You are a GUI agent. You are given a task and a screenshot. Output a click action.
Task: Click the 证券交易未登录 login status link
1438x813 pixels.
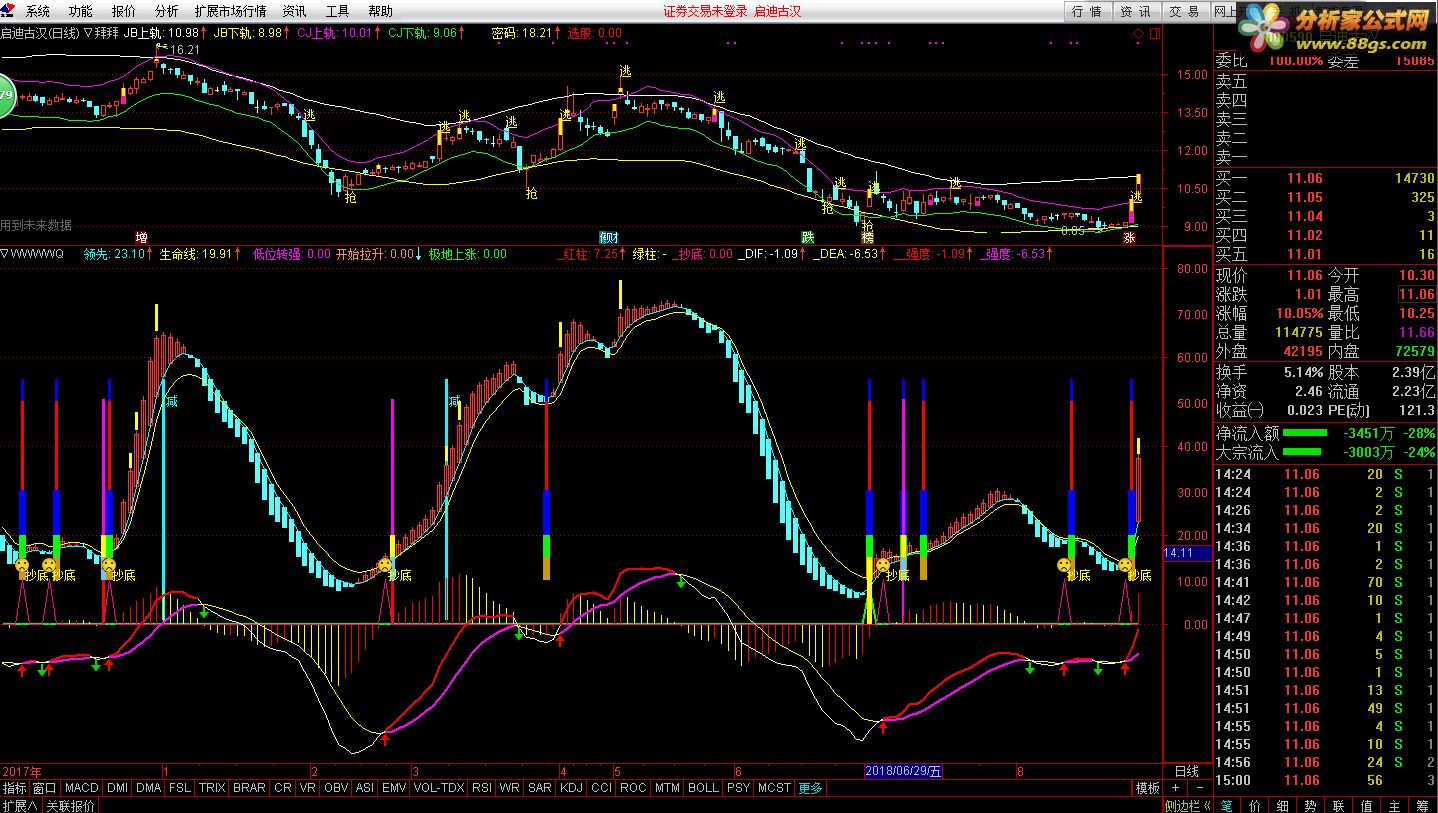pyautogui.click(x=705, y=11)
